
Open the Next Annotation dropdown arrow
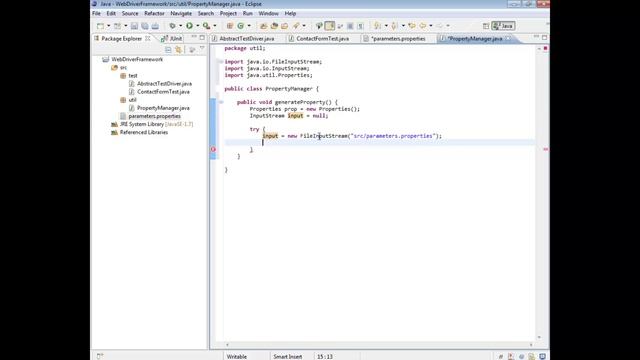pyautogui.click(x=386, y=26)
